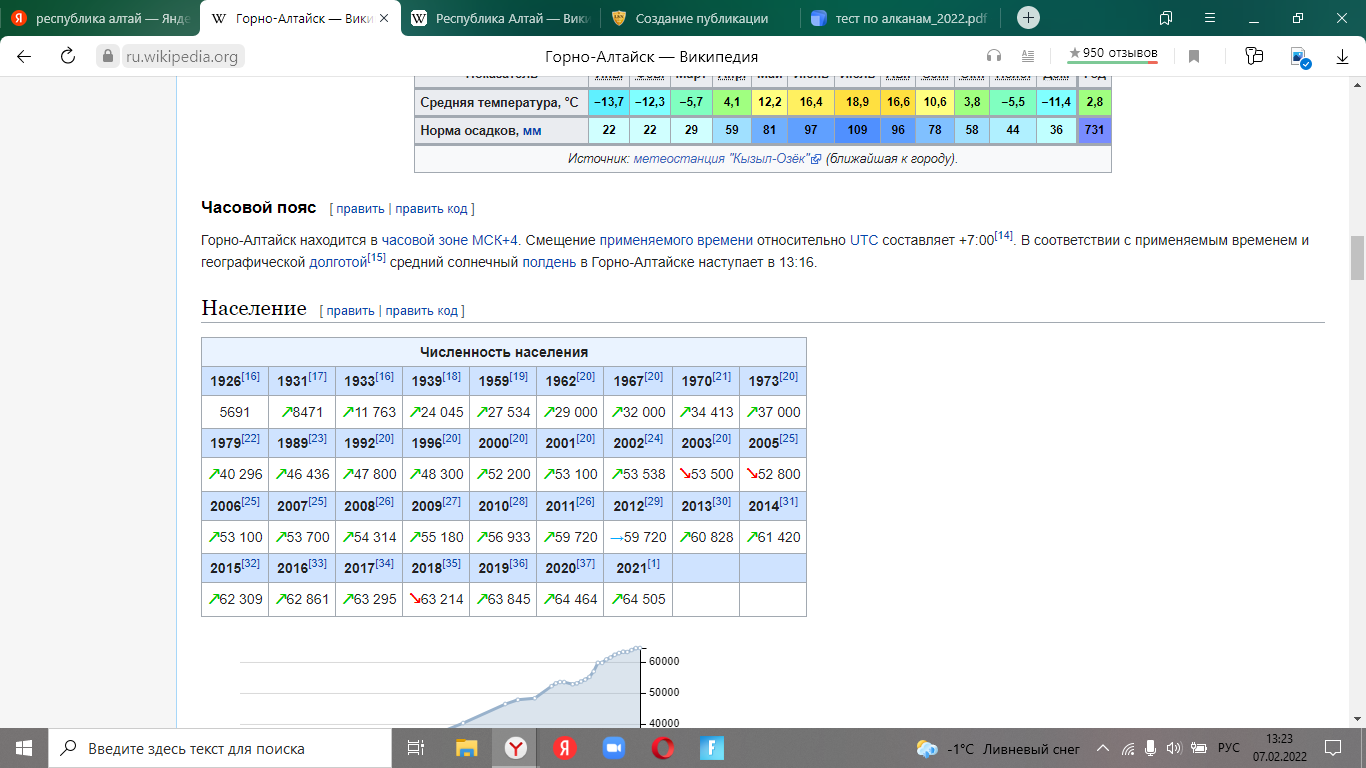Launch Opera from the taskbar
Screen dimensions: 1366x768
click(x=661, y=748)
